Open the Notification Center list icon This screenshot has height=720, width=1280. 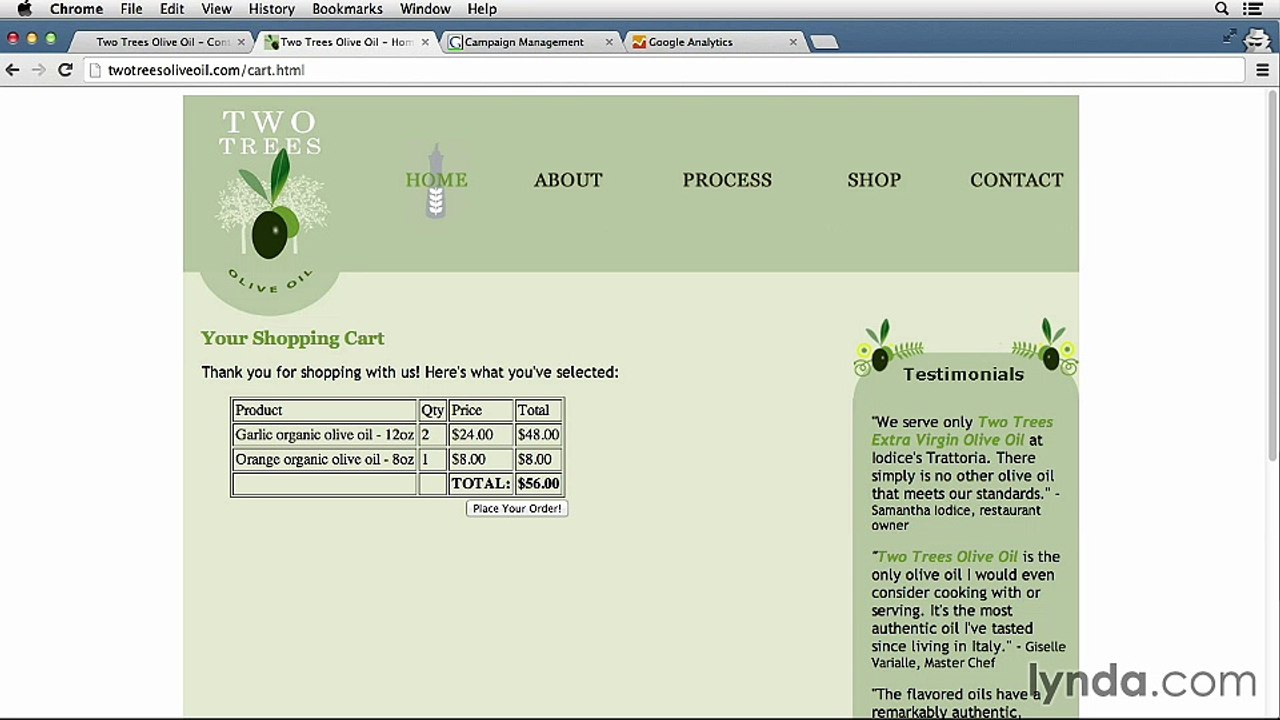[1253, 9]
